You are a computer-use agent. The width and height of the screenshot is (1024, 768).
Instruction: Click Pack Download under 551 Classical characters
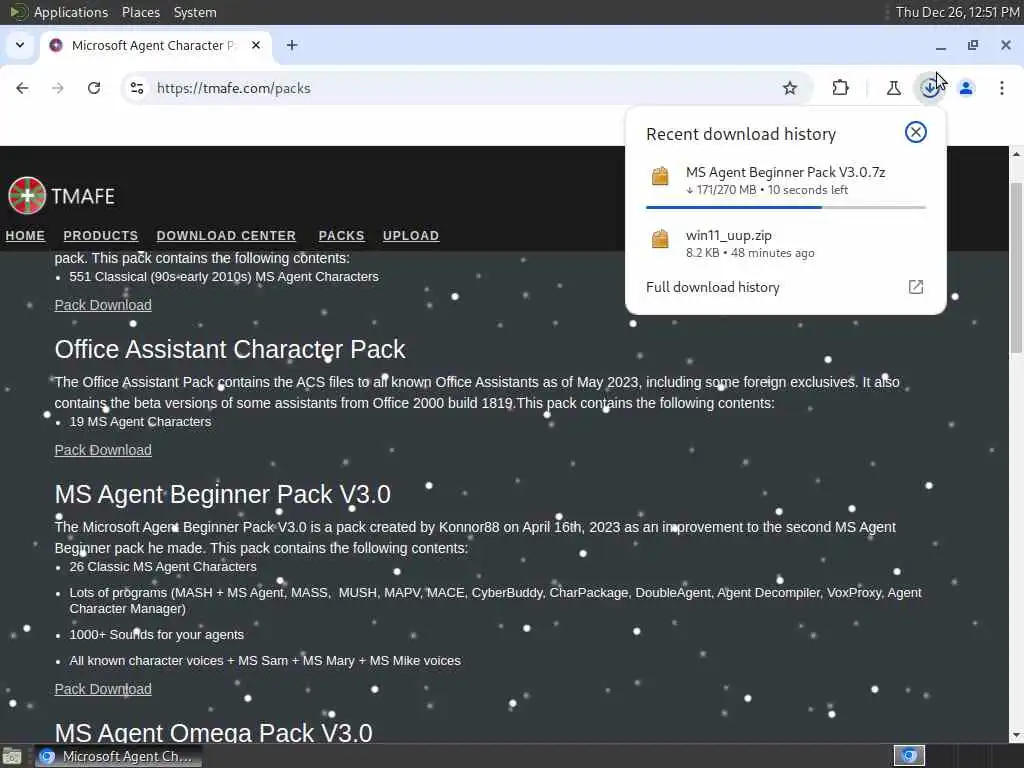[x=103, y=305]
